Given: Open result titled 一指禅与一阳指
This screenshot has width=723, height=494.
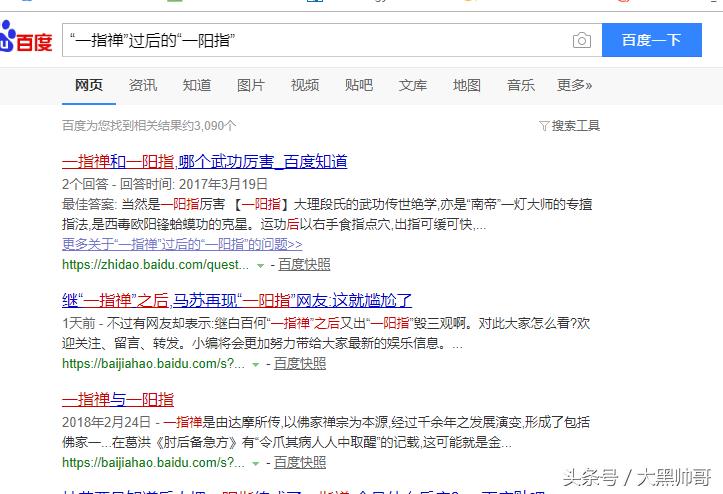Looking at the screenshot, I should click(x=118, y=399).
